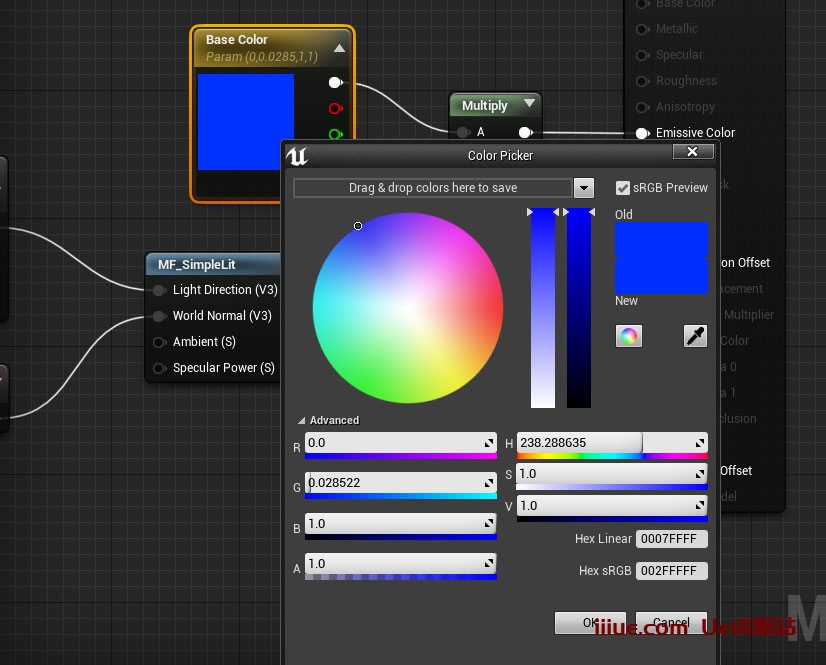Image resolution: width=826 pixels, height=665 pixels.
Task: Click the Emissive Color input pin
Action: 642,133
